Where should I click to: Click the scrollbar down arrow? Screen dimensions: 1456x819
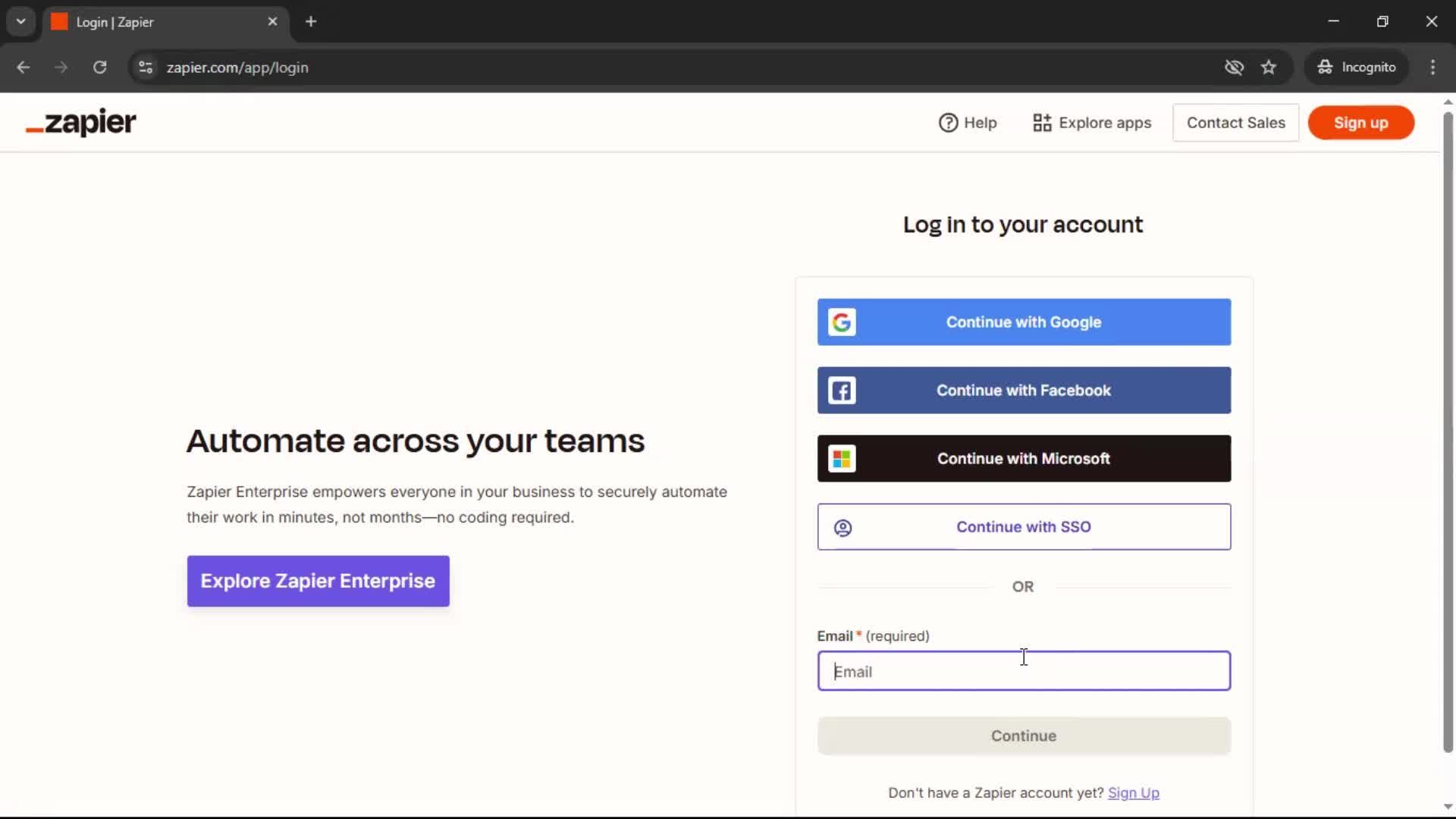[1448, 807]
